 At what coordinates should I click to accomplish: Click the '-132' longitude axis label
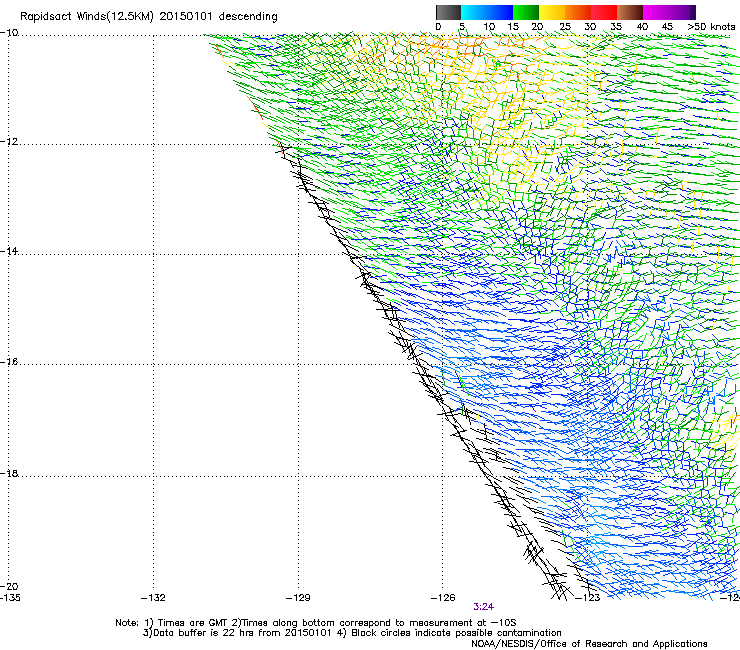coord(153,598)
